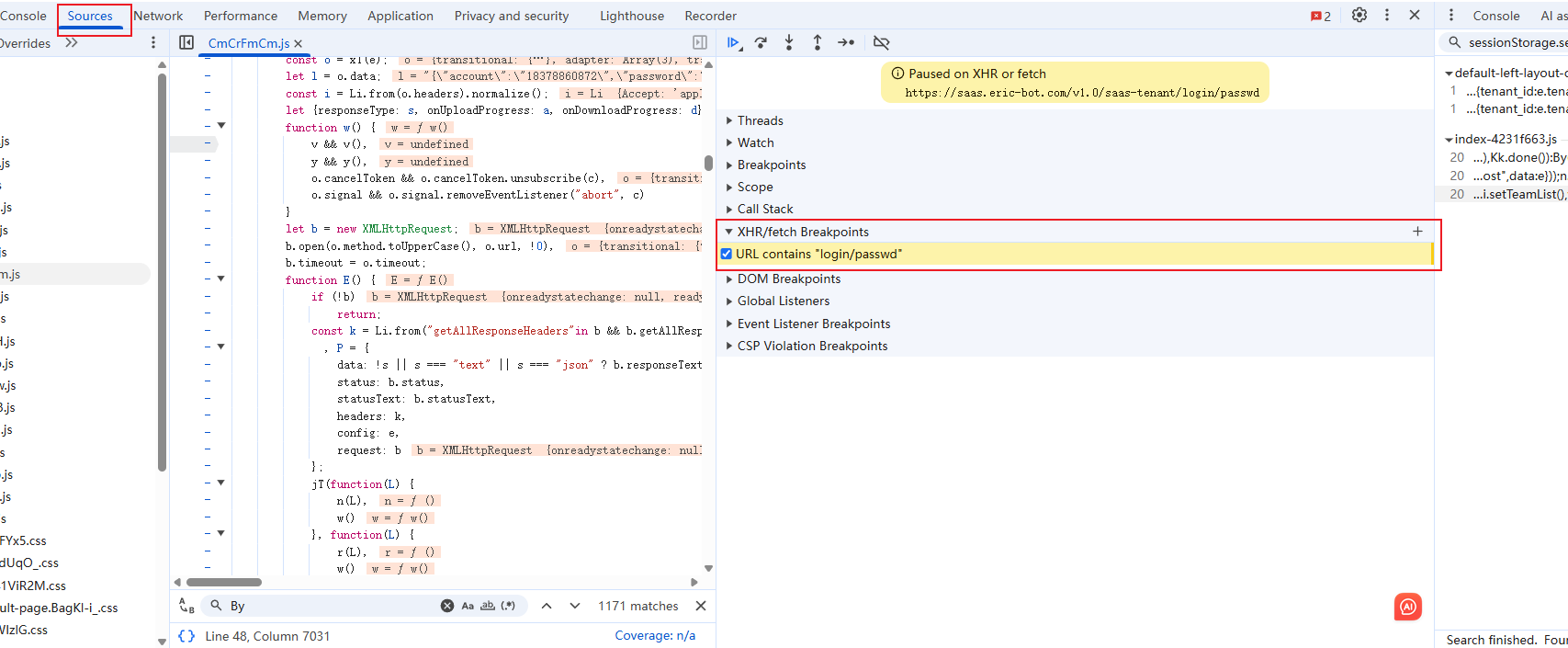
Task: Open the navigator pane kebab menu
Action: pos(153,42)
